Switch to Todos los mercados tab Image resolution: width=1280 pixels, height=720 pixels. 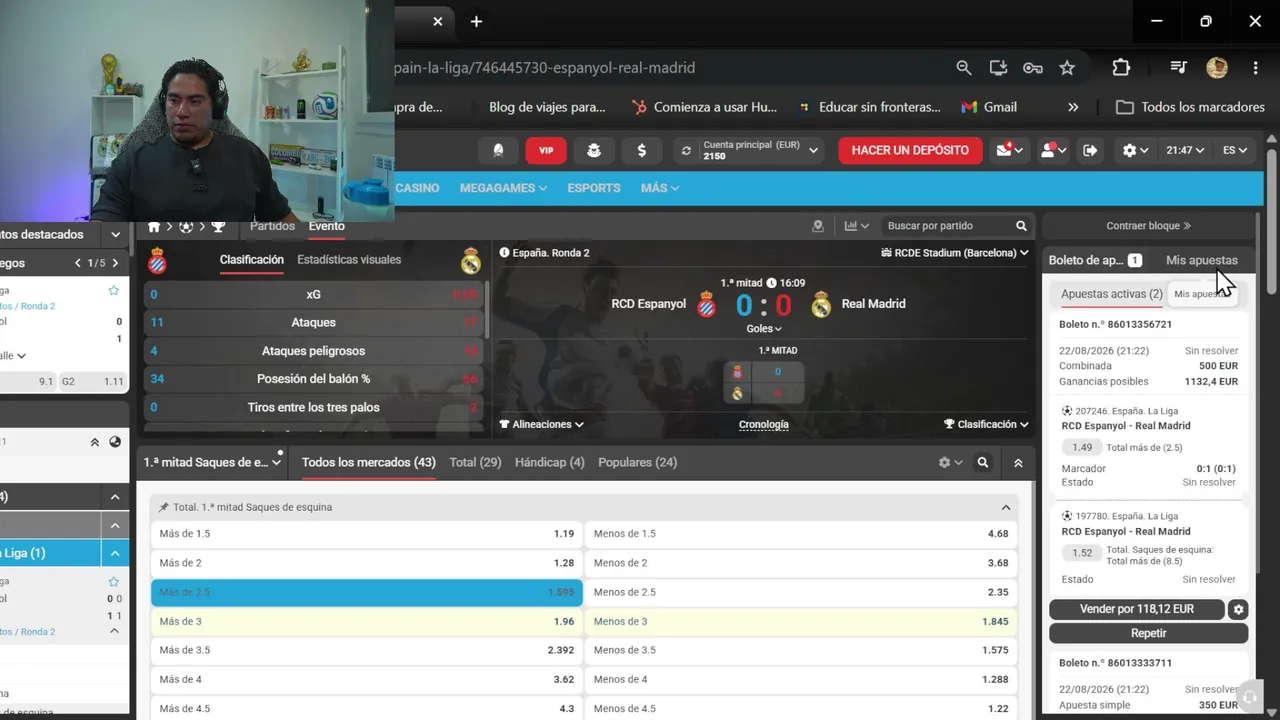(369, 462)
